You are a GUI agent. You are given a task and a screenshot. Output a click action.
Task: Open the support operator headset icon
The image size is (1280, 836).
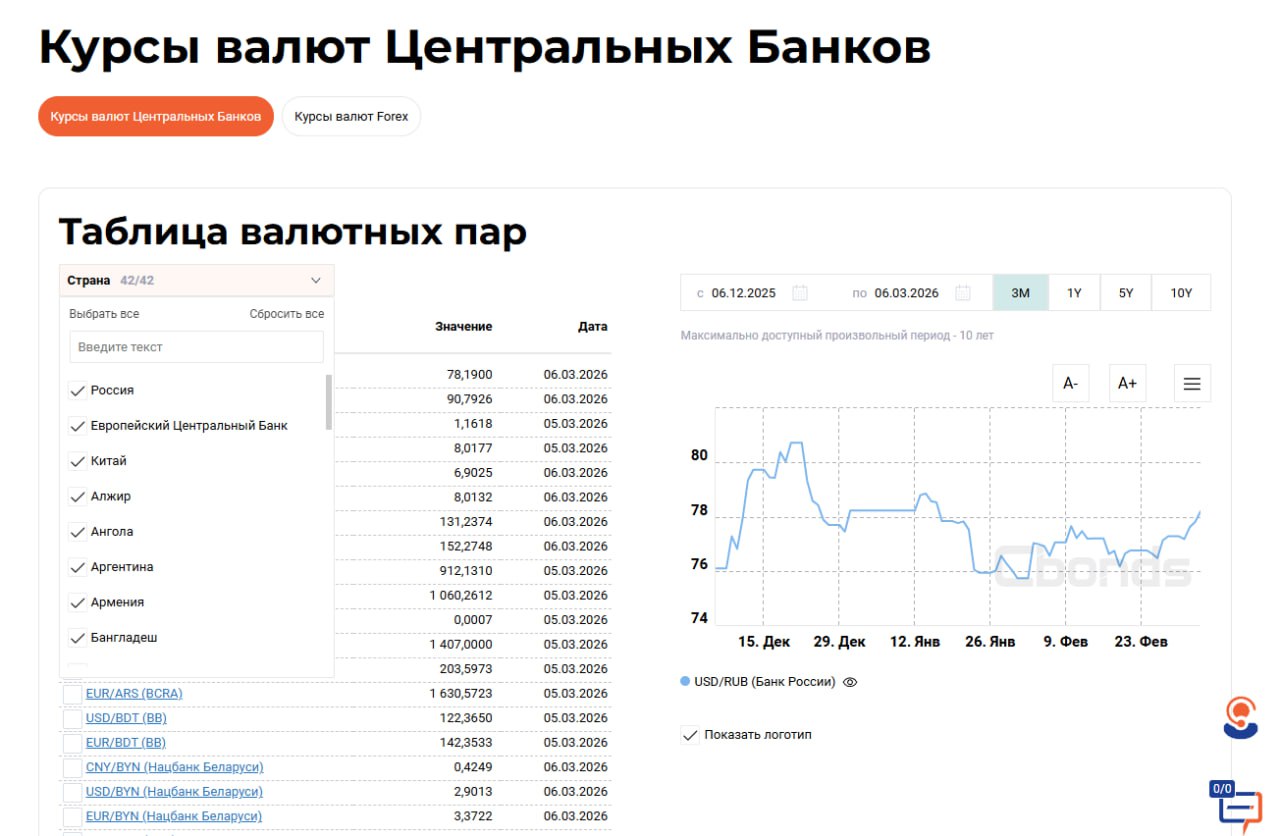1241,717
